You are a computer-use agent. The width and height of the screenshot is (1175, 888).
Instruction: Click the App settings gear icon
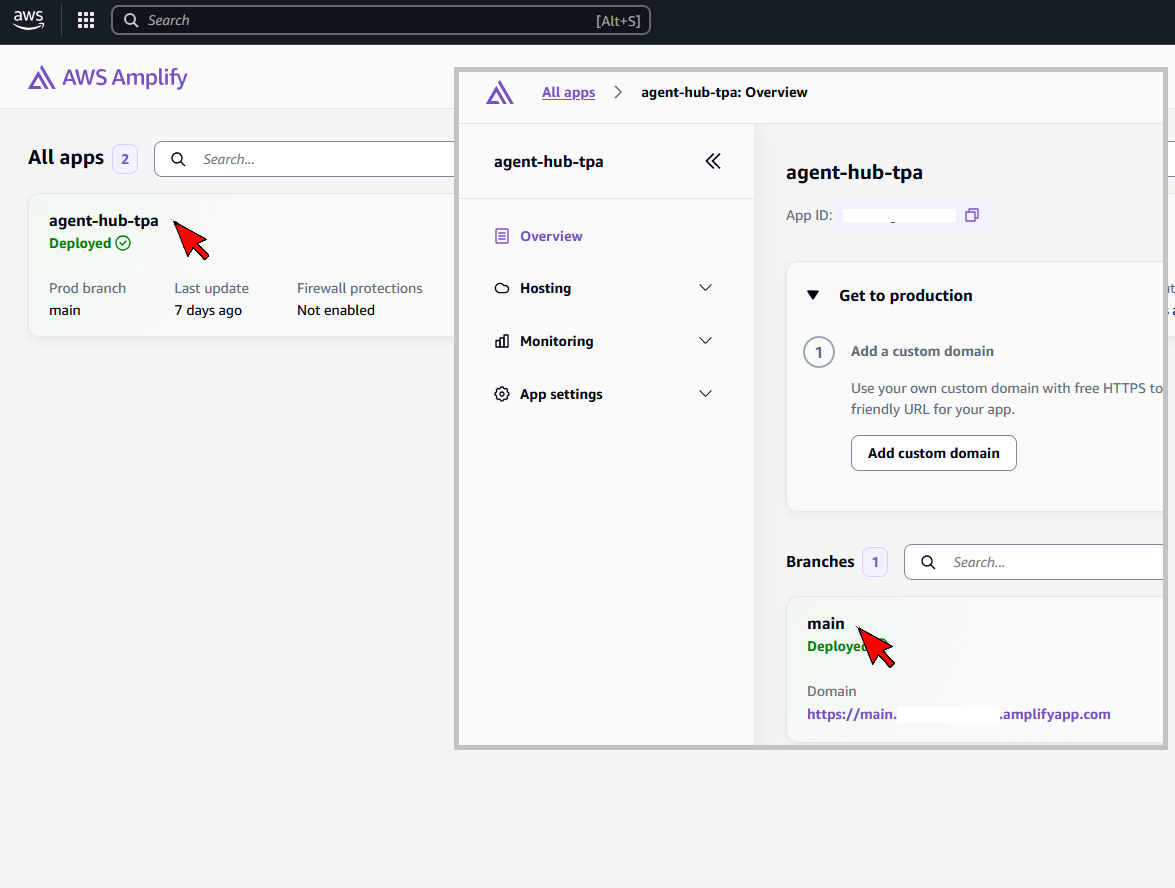point(502,394)
